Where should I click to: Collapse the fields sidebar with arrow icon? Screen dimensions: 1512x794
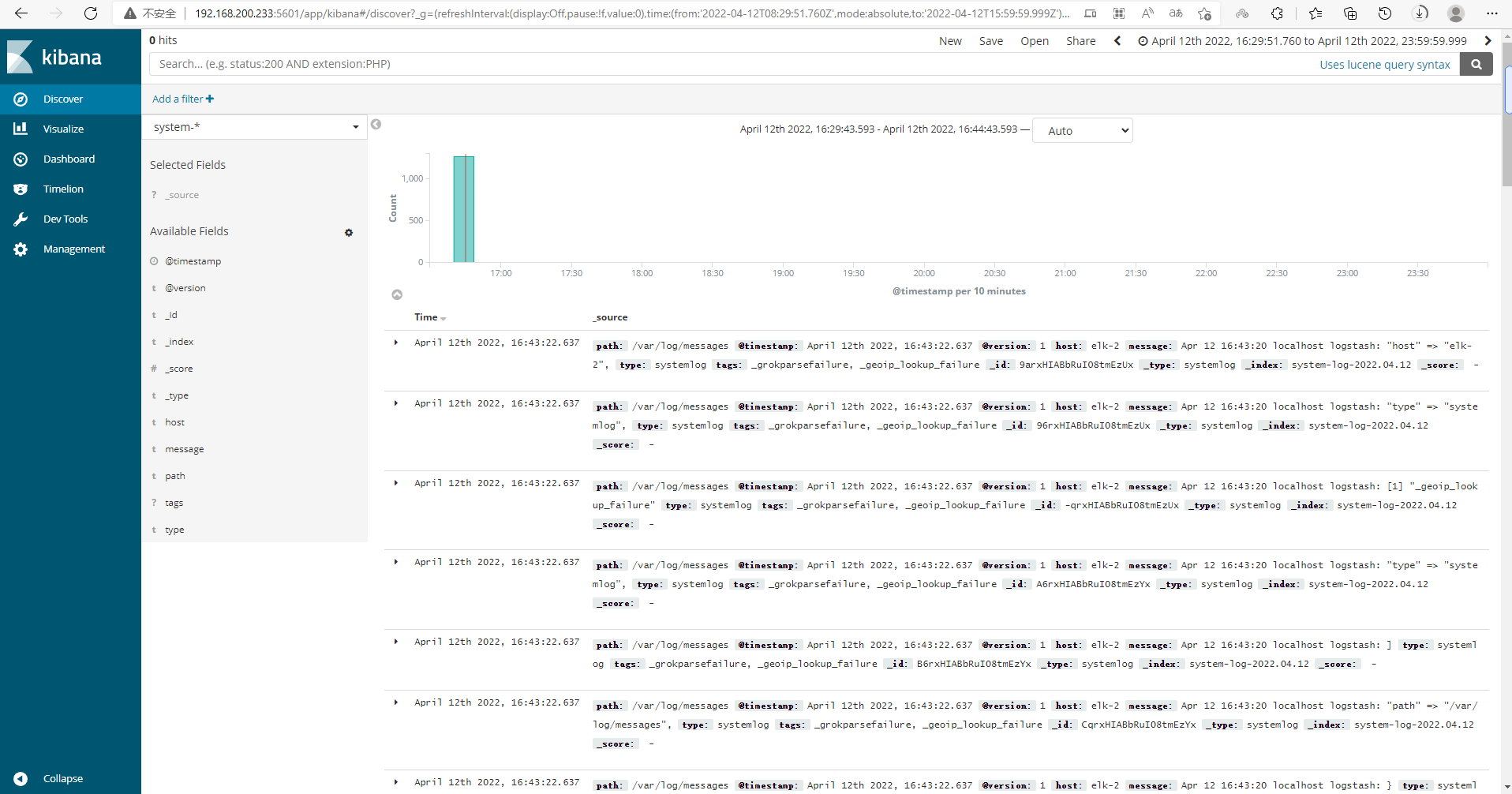(x=376, y=124)
